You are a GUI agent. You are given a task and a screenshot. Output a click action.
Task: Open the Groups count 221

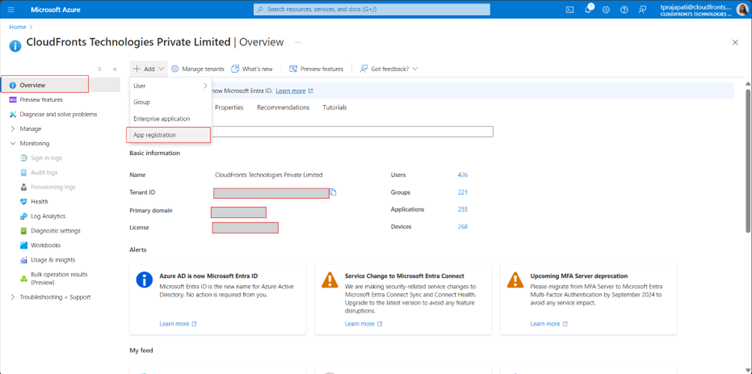tap(462, 192)
